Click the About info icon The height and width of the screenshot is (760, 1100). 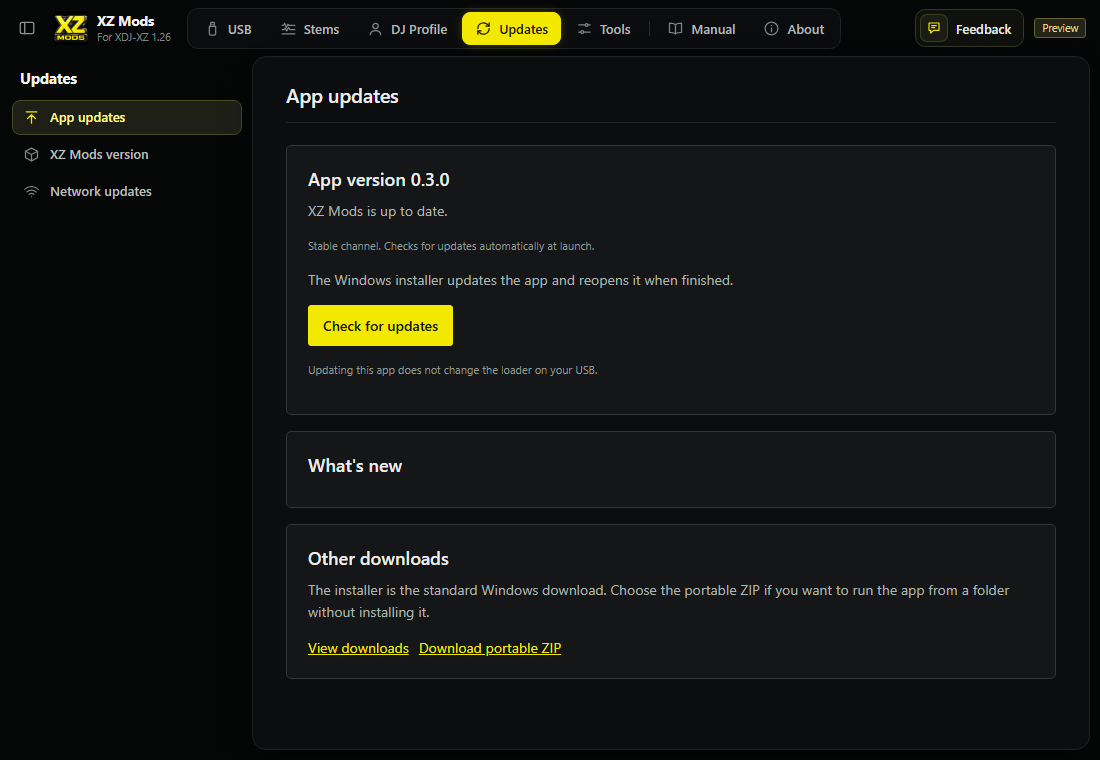[771, 29]
